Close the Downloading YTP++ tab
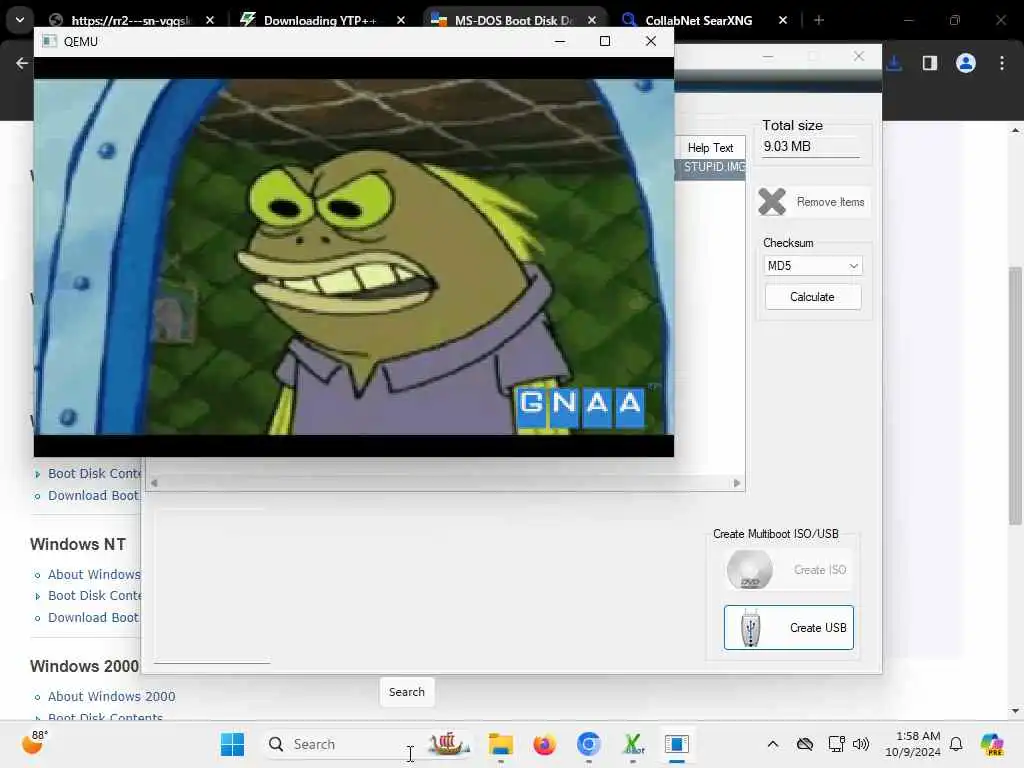Viewport: 1024px width, 768px height. coord(401,20)
